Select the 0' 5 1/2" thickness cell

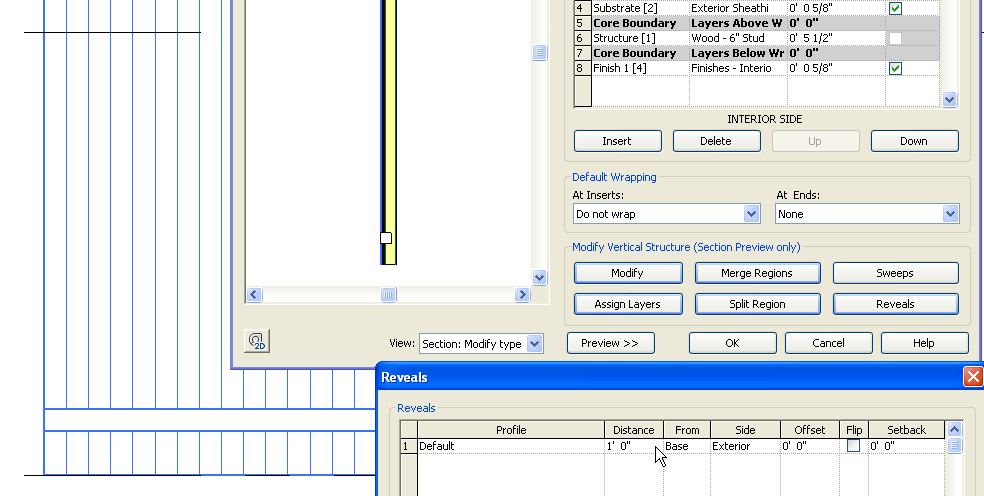tap(837, 38)
